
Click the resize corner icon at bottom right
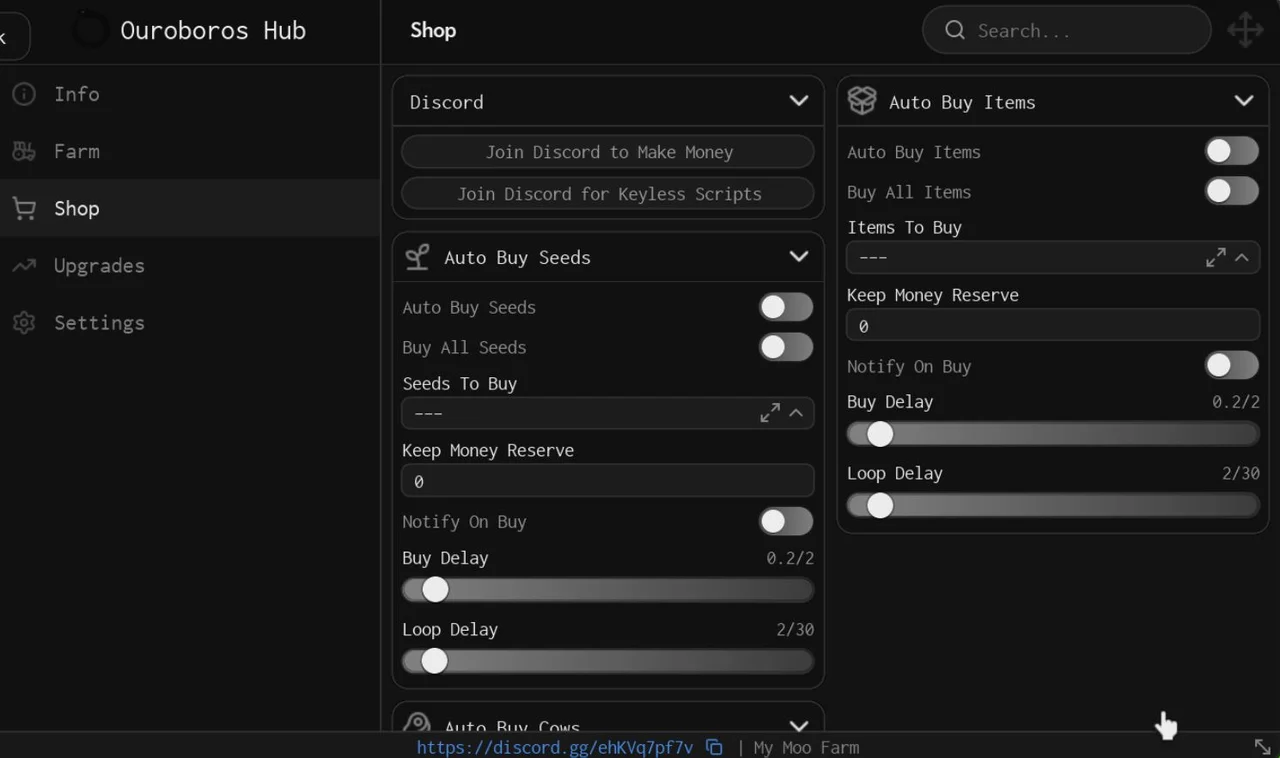1262,747
